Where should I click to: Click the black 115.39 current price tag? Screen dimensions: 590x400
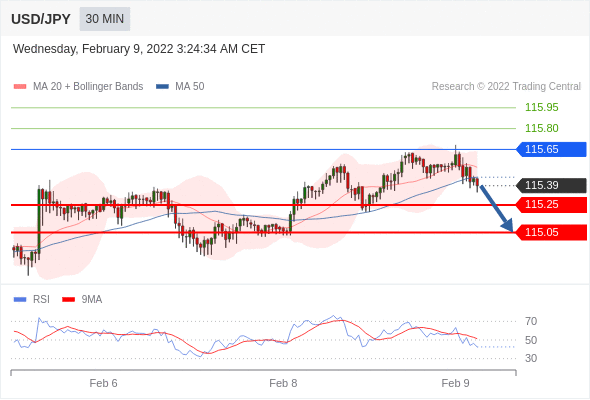tap(551, 186)
